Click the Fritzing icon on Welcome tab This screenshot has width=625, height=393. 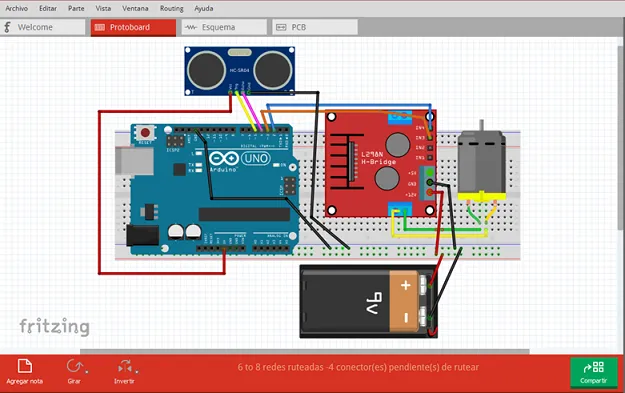7,27
